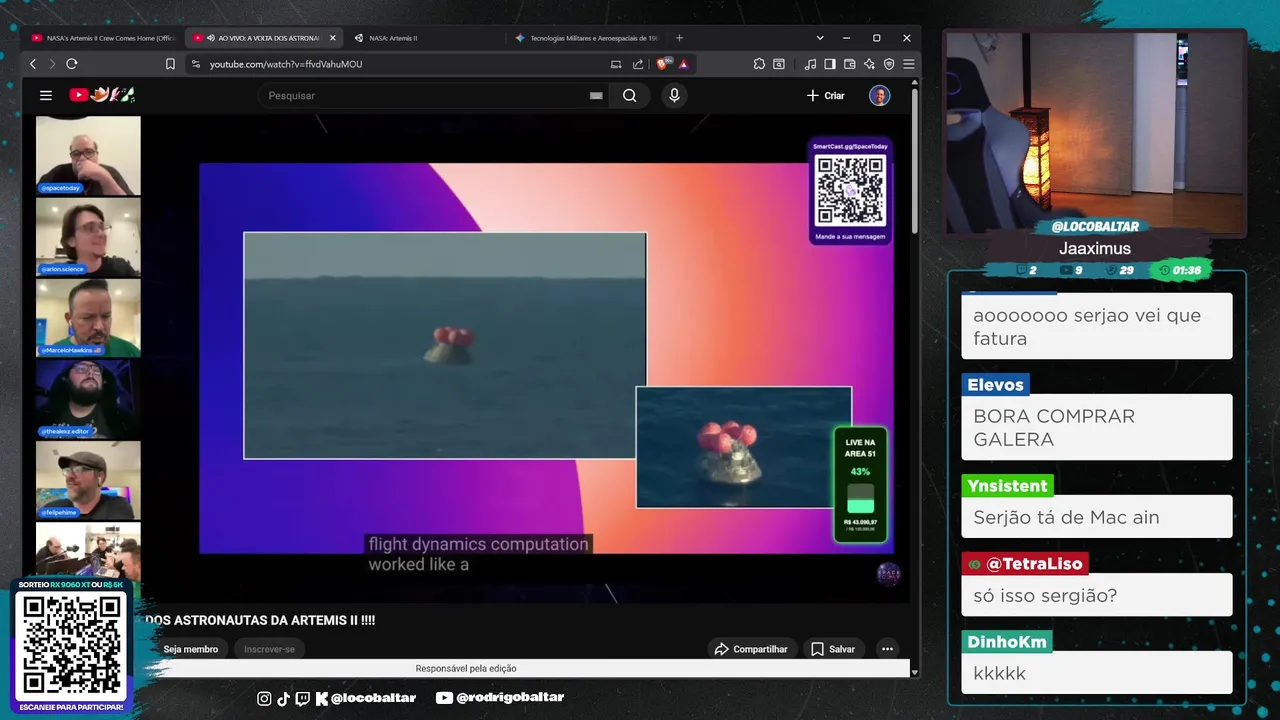The width and height of the screenshot is (1280, 720).
Task: Open the cast/install screen icon in address bar
Action: [616, 64]
